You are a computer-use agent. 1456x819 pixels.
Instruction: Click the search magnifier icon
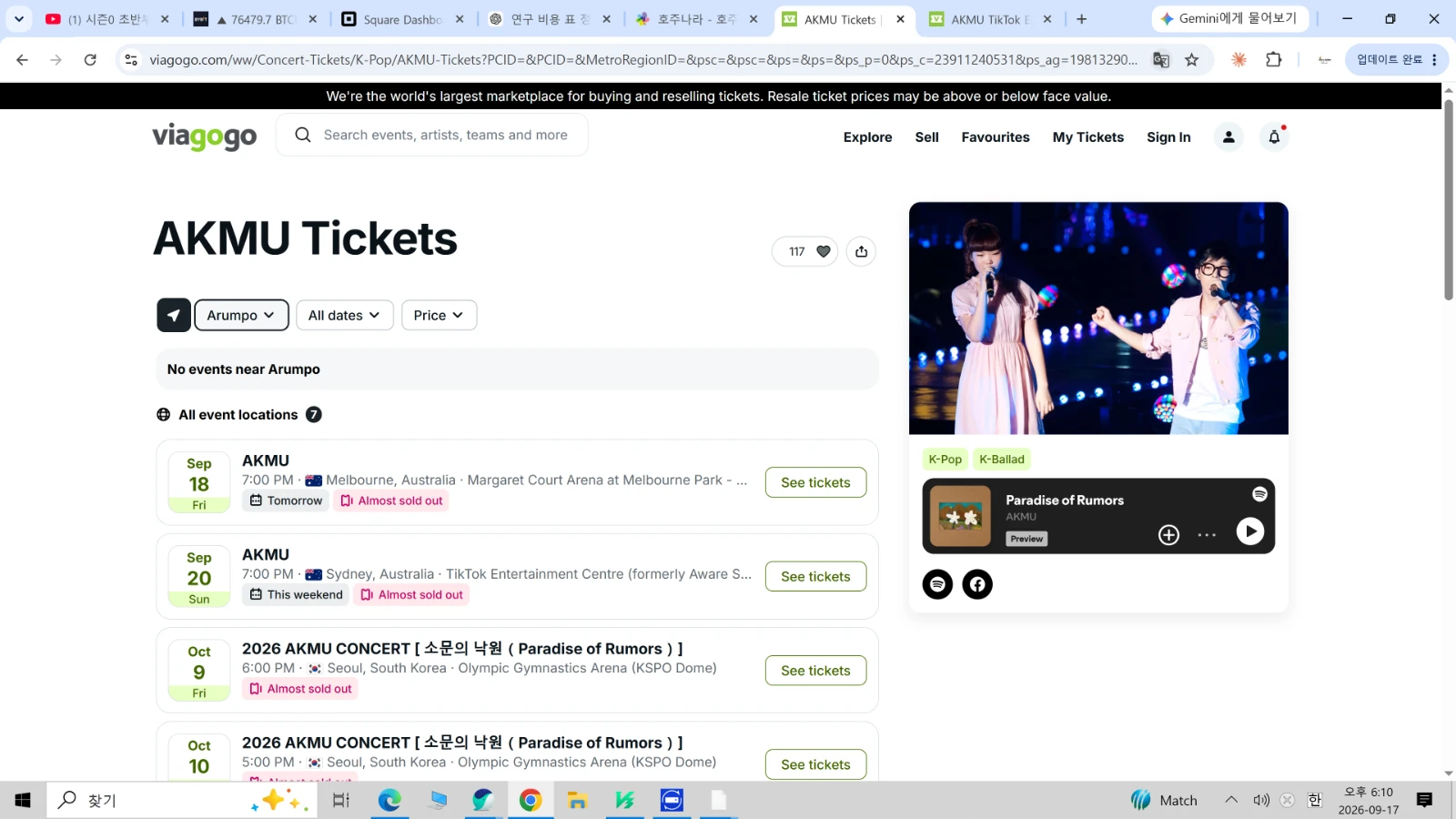(303, 135)
